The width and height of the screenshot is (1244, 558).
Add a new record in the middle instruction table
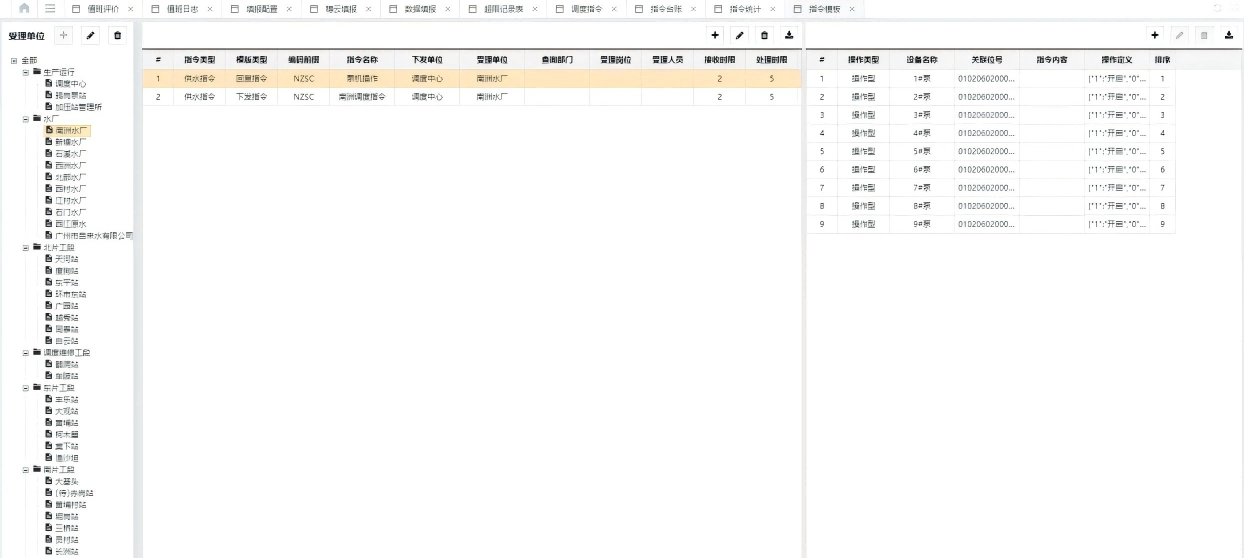click(715, 35)
